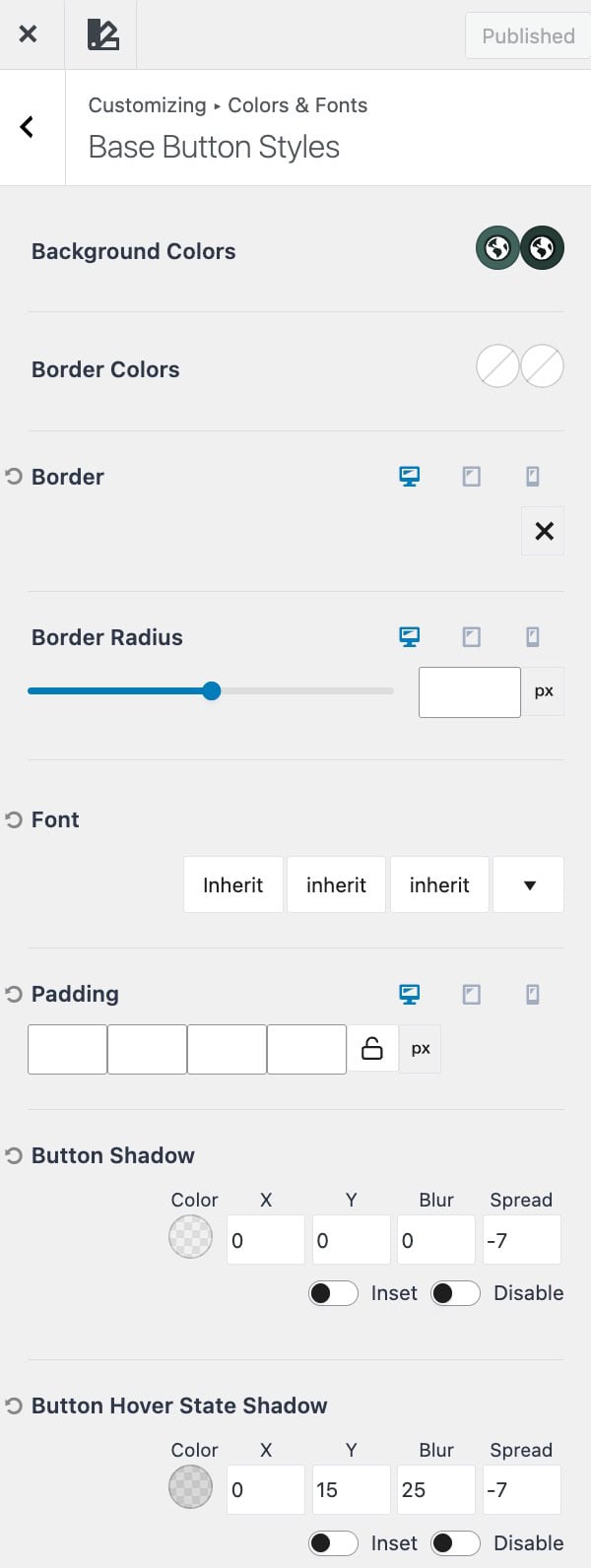Open the px unit selector for Border Radius
Image resolution: width=591 pixels, height=1568 pixels.
point(544,691)
